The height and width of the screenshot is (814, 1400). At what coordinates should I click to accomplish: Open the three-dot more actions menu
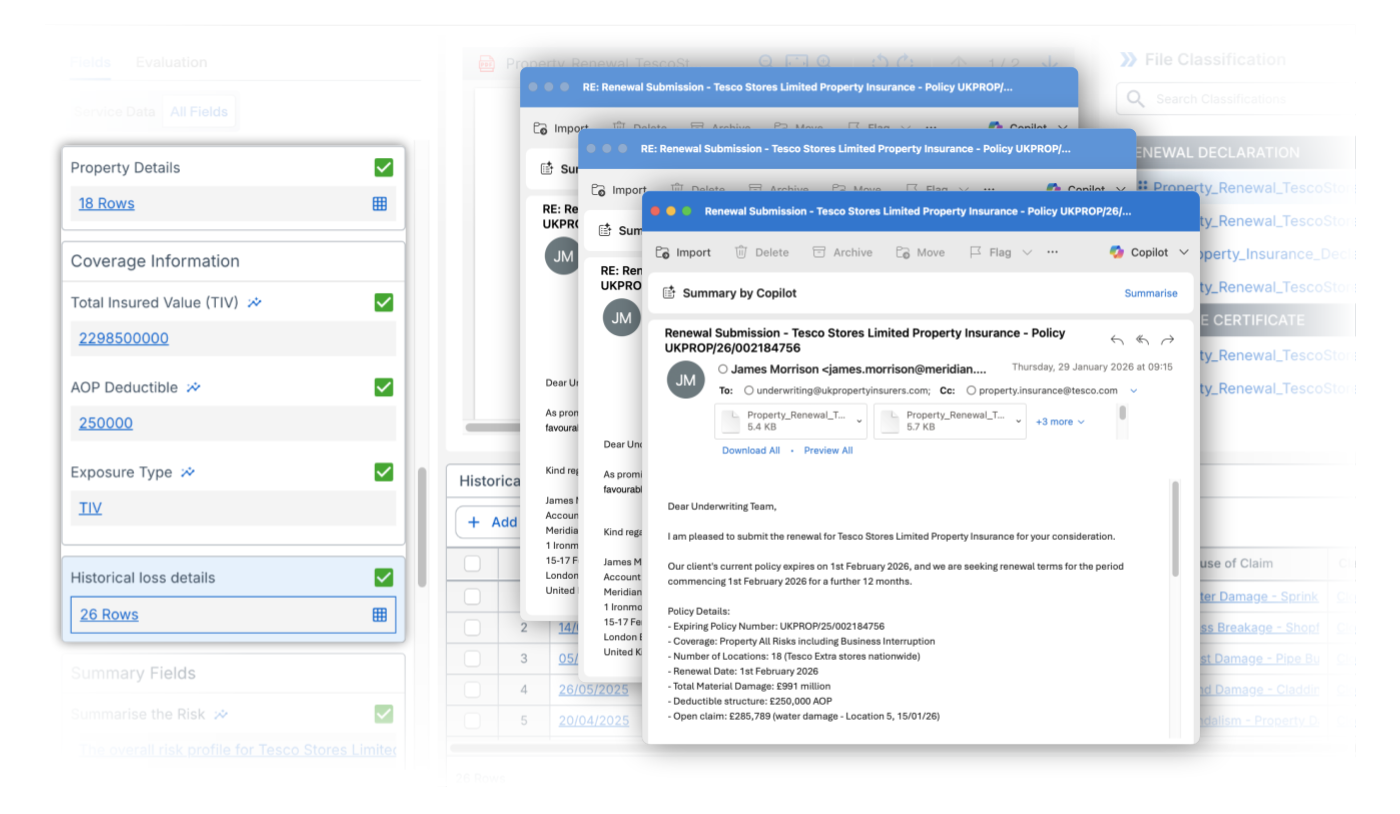1052,253
